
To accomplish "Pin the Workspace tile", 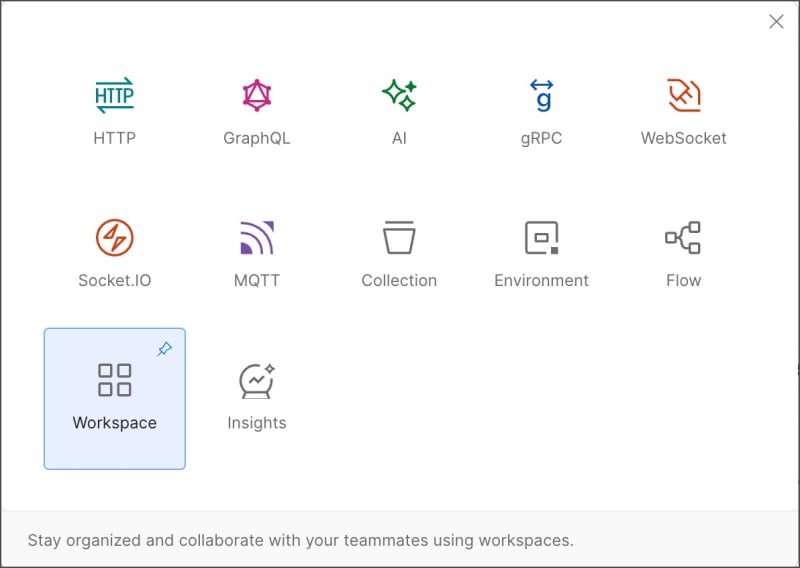I will (x=164, y=349).
